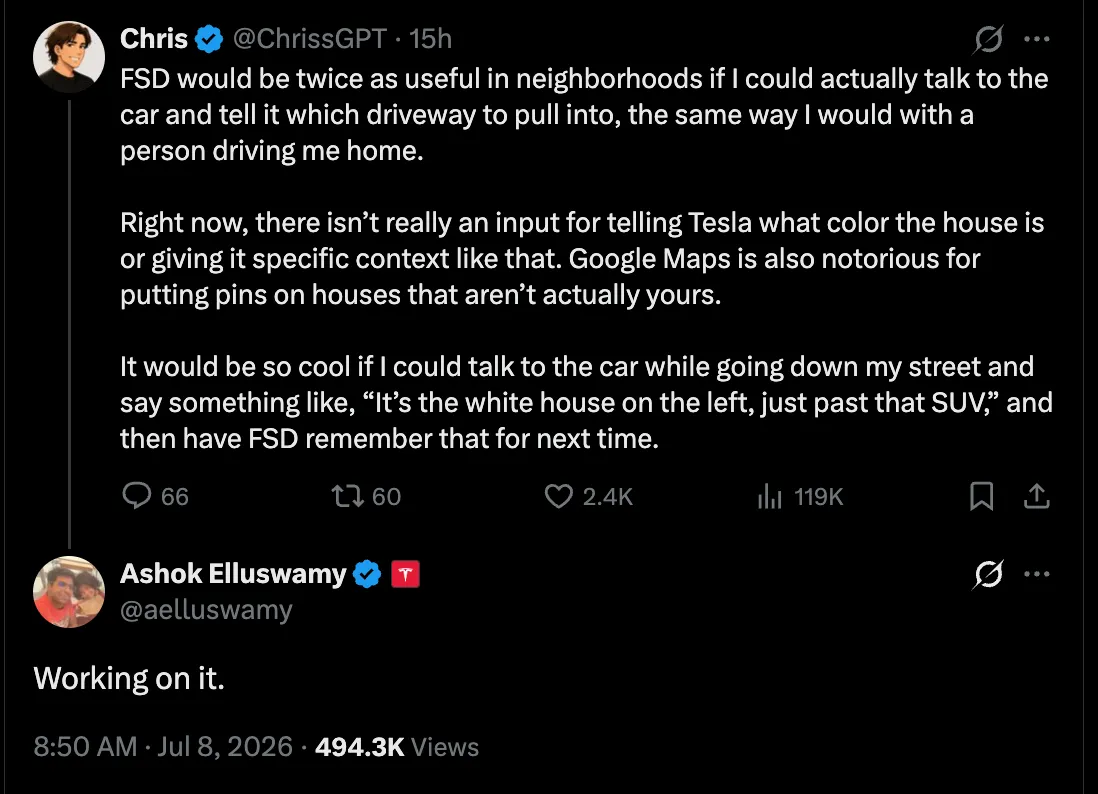This screenshot has height=794, width=1098.
Task: Open the 15h timestamp link
Action: (x=430, y=39)
